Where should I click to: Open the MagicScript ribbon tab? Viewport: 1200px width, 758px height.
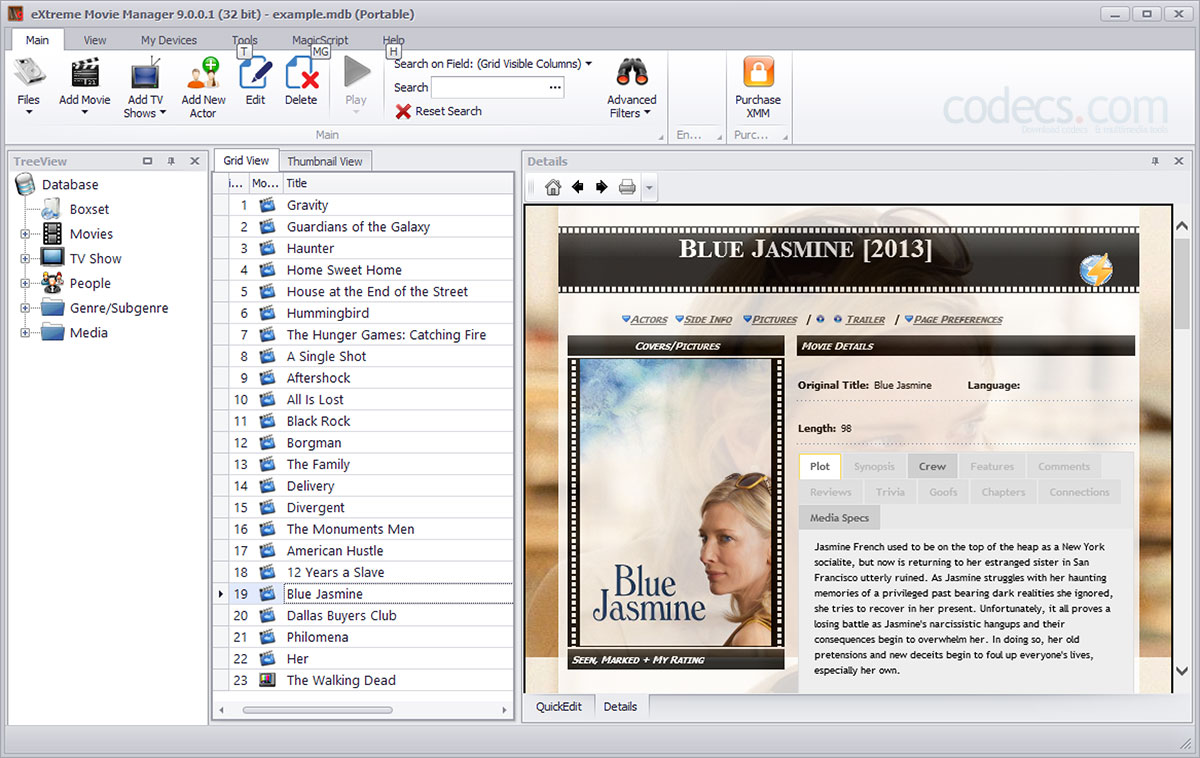[320, 40]
